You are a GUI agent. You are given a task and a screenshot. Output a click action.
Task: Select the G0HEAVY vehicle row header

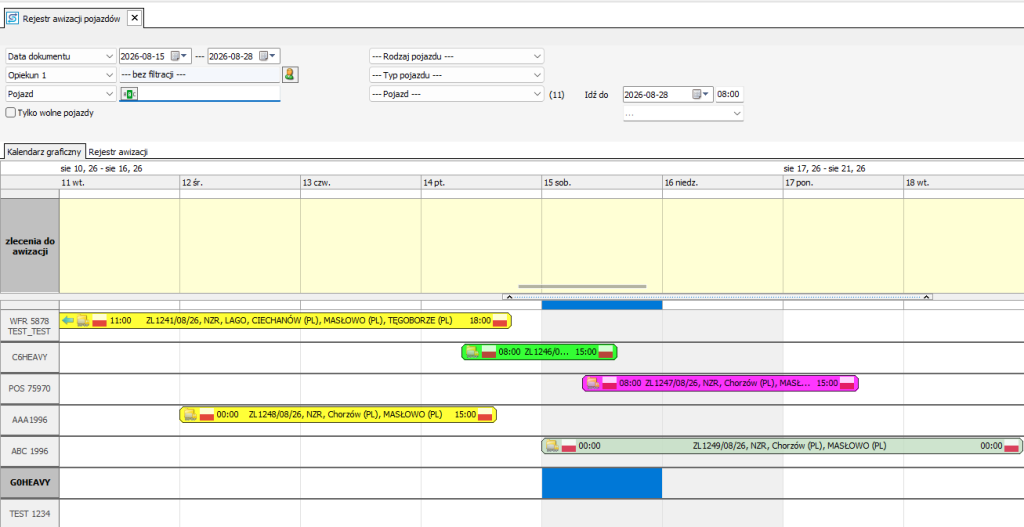click(x=30, y=483)
